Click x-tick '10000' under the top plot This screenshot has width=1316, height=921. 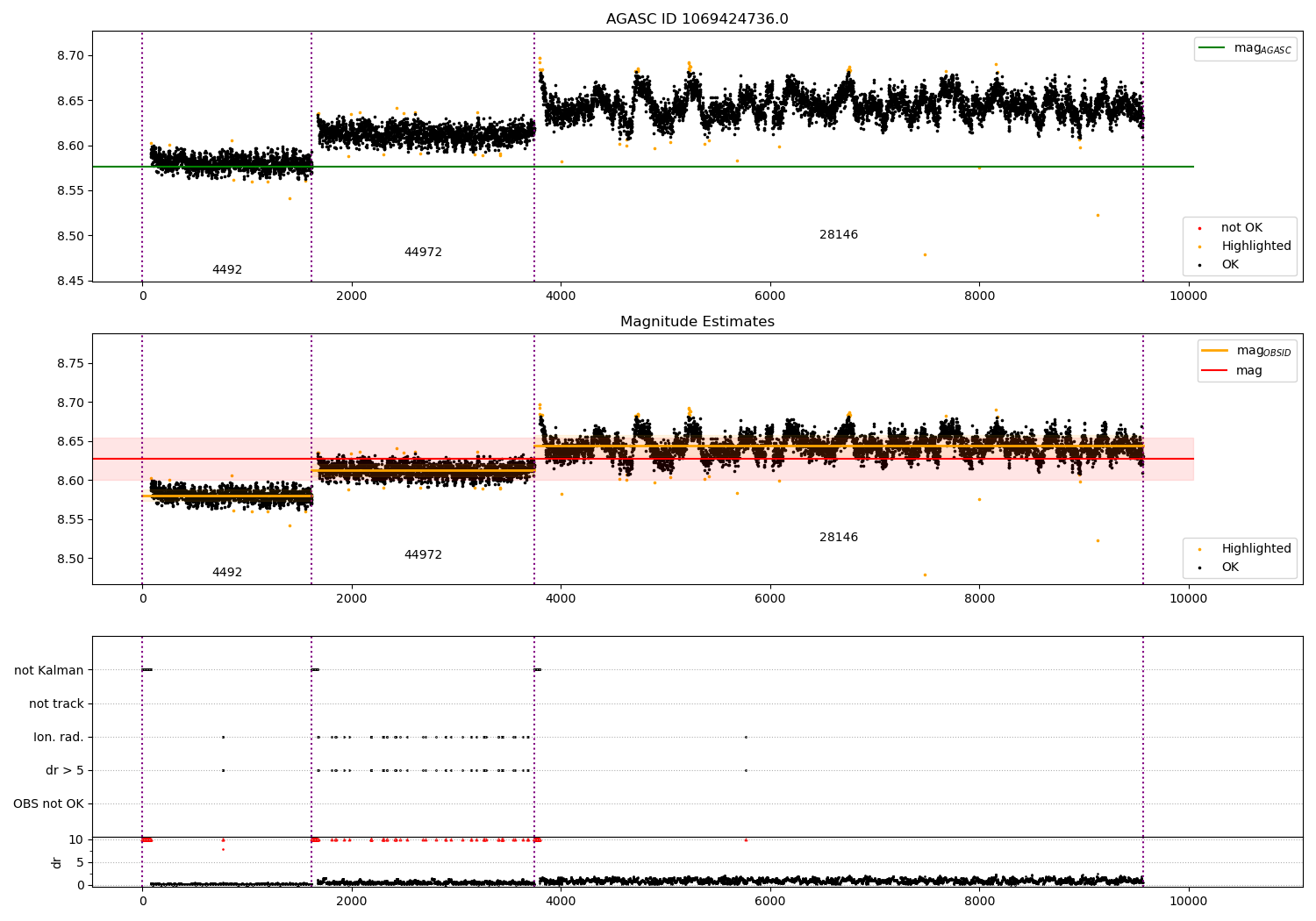(x=1188, y=296)
